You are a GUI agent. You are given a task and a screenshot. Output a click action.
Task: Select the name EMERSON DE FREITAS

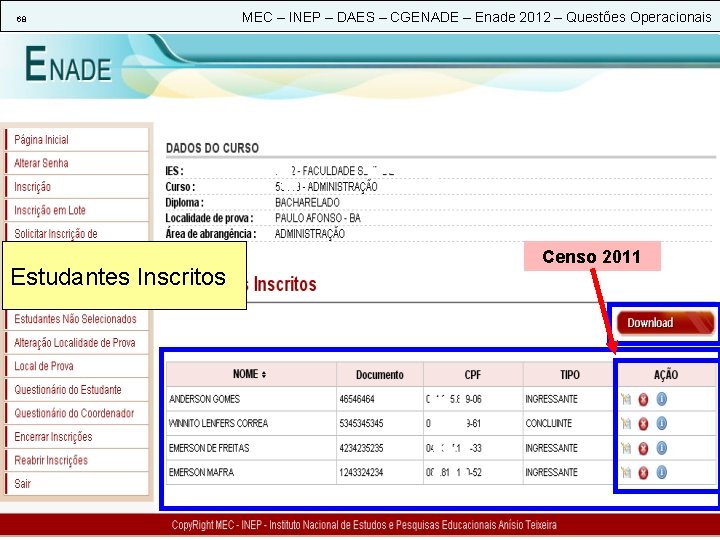(x=209, y=448)
